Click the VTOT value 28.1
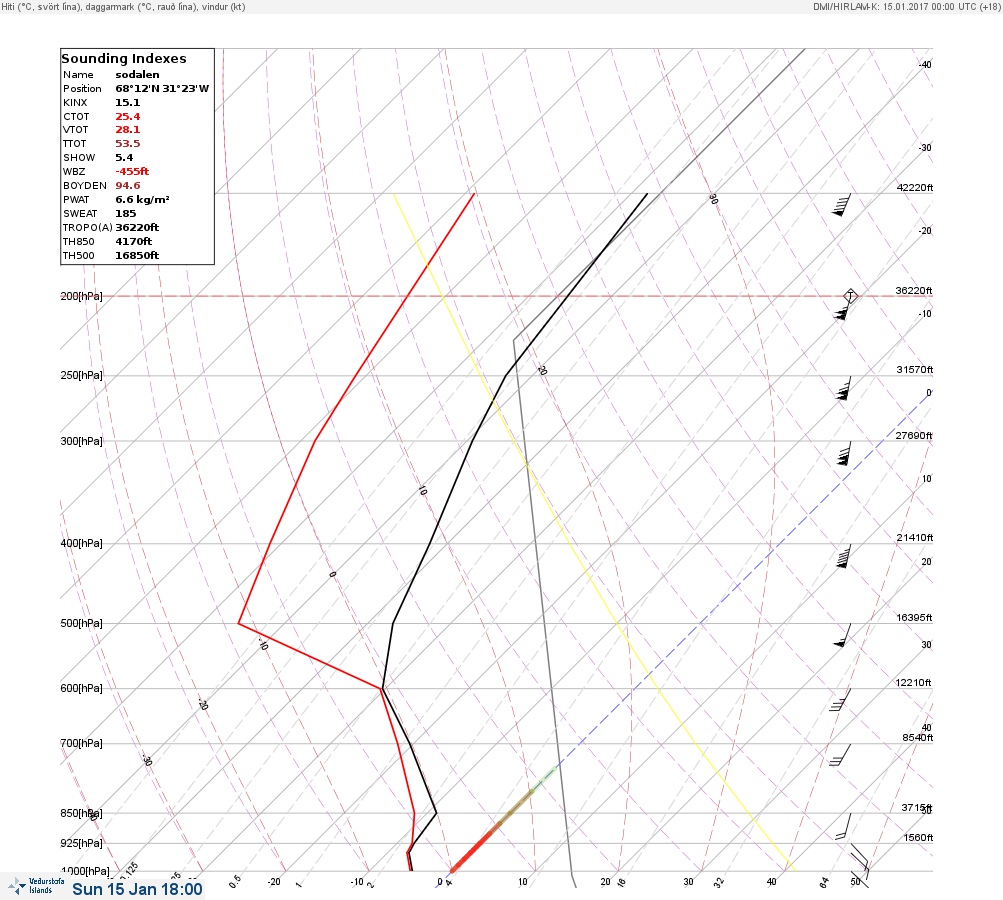1003x900 pixels. [128, 130]
